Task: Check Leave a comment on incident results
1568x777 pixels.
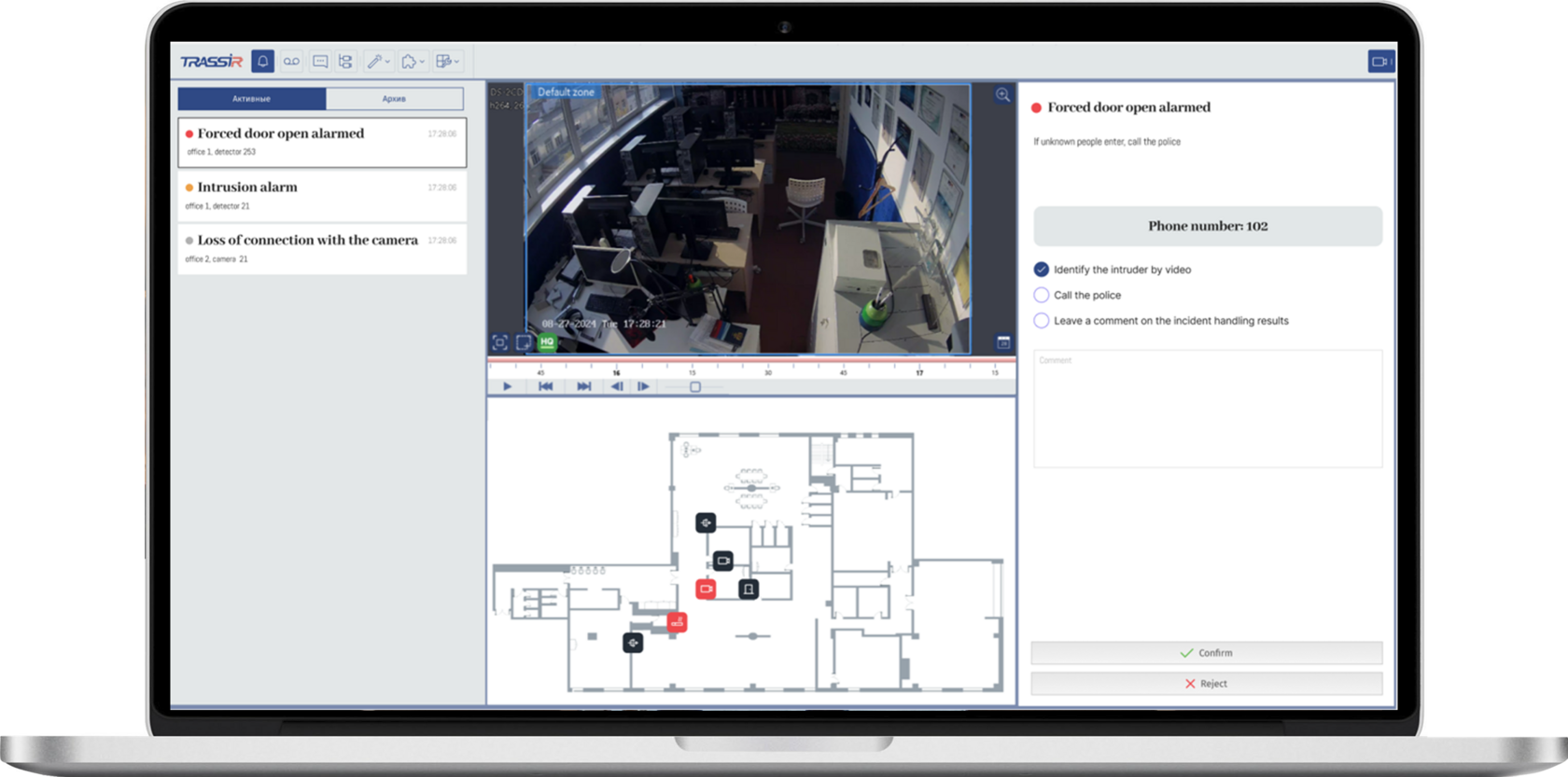Action: pos(1042,320)
